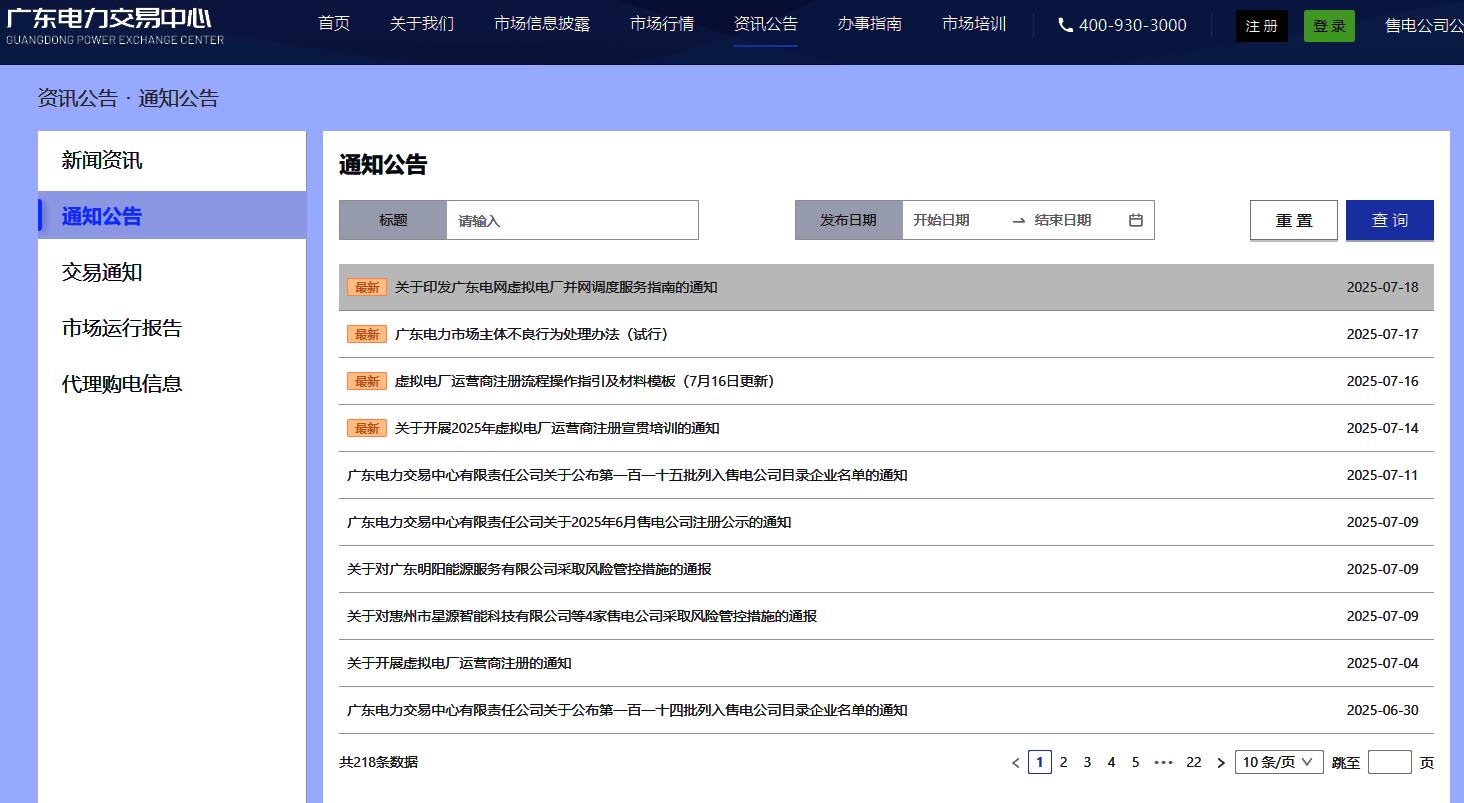Open notice 关于开展2025年虚拟电厂运营商注册宣贯培训的通知
This screenshot has height=803, width=1464.
tap(557, 428)
